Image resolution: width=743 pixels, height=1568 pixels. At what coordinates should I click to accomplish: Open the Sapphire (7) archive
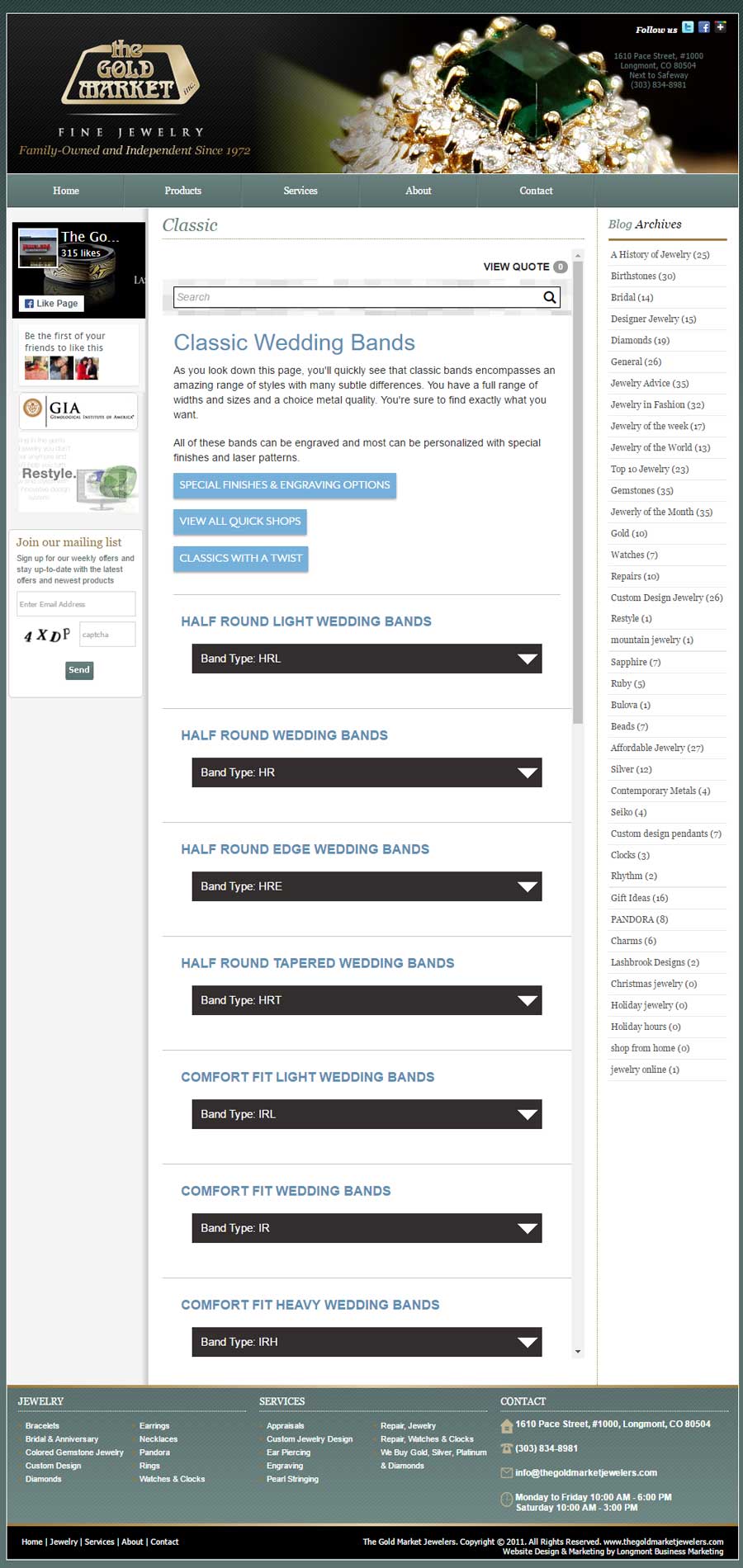[636, 662]
